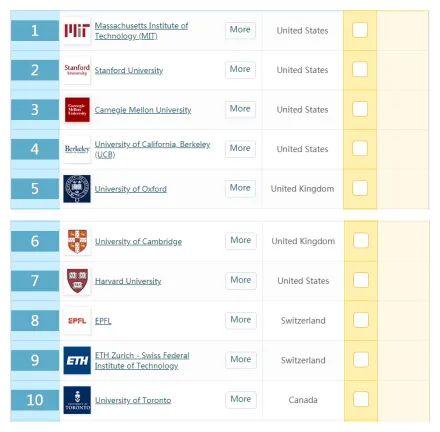Expand More for University of Cambridge
Image resolution: width=440 pixels, height=432 pixels.
coord(241,241)
